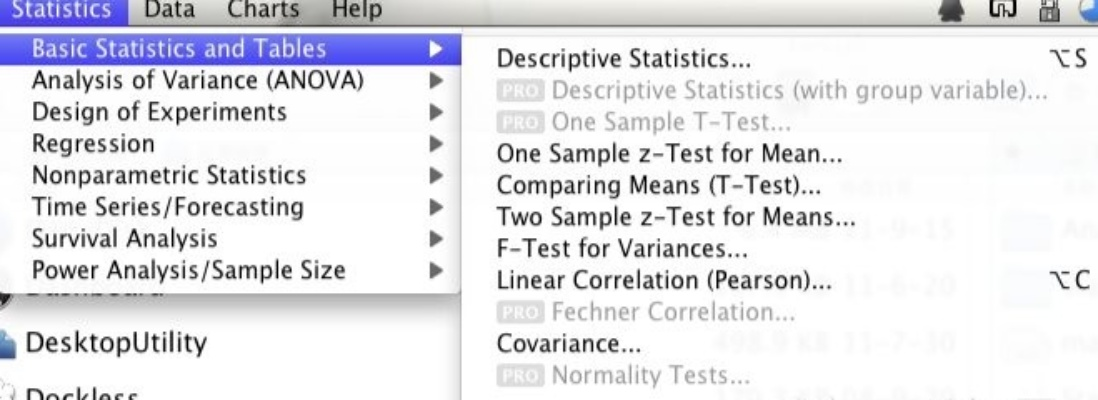
Task: Click the PRO badge beside Fechner Correlation
Action: (520, 313)
